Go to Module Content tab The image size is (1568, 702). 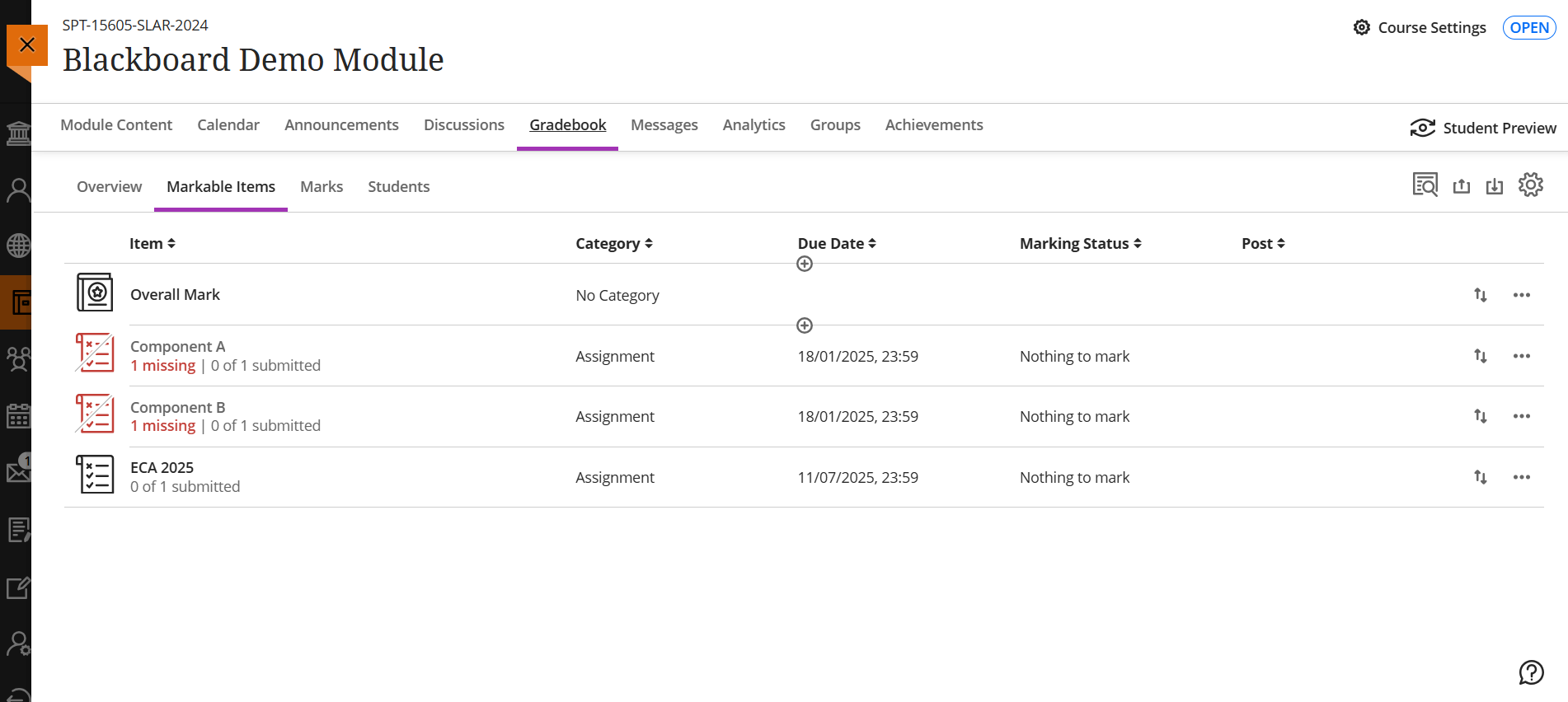[x=116, y=124]
